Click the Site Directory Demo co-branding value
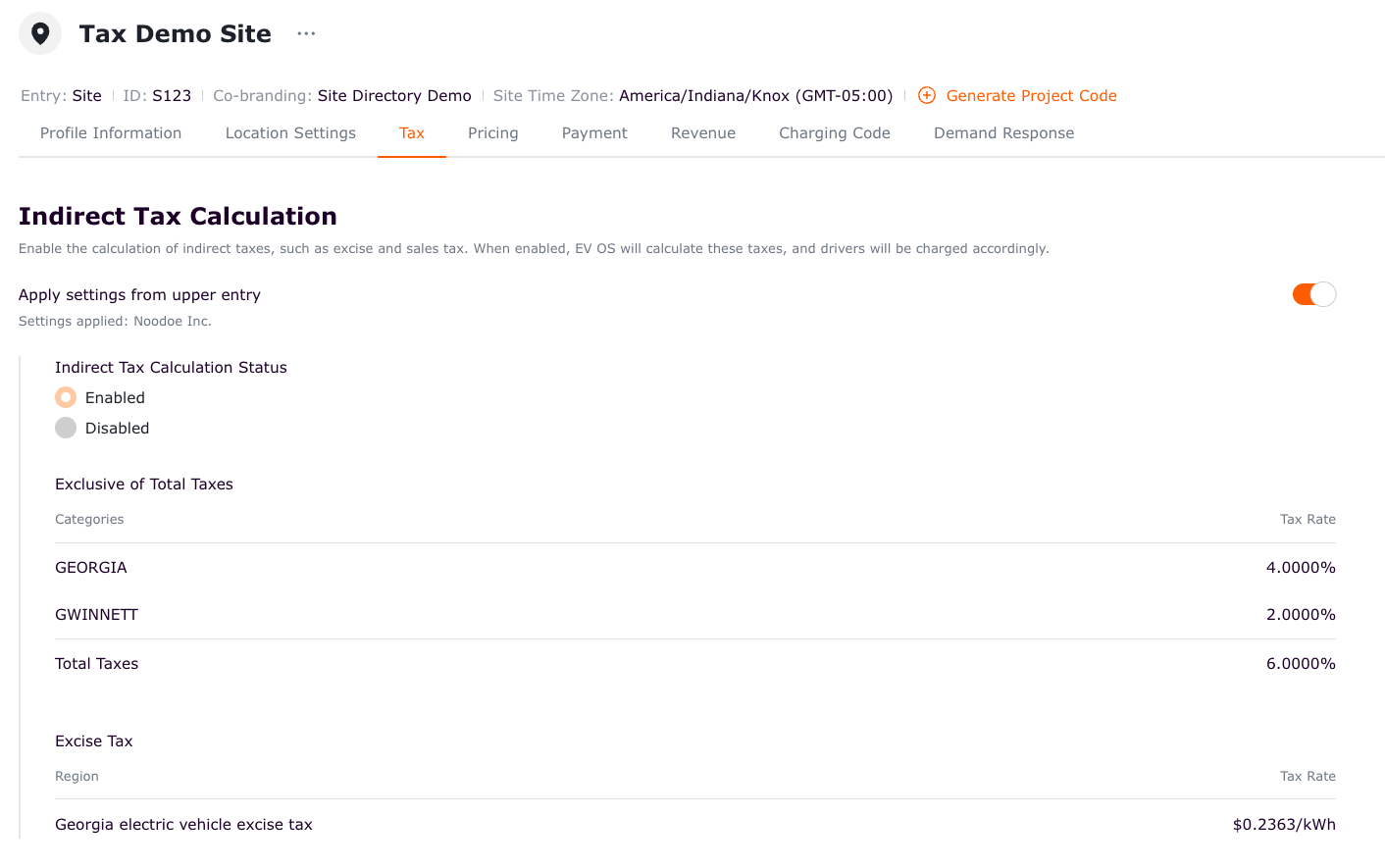The image size is (1385, 868). point(394,95)
